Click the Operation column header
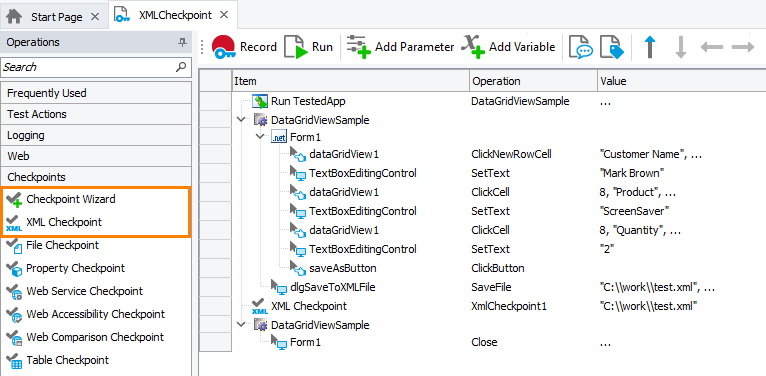766x376 pixels. [x=533, y=81]
